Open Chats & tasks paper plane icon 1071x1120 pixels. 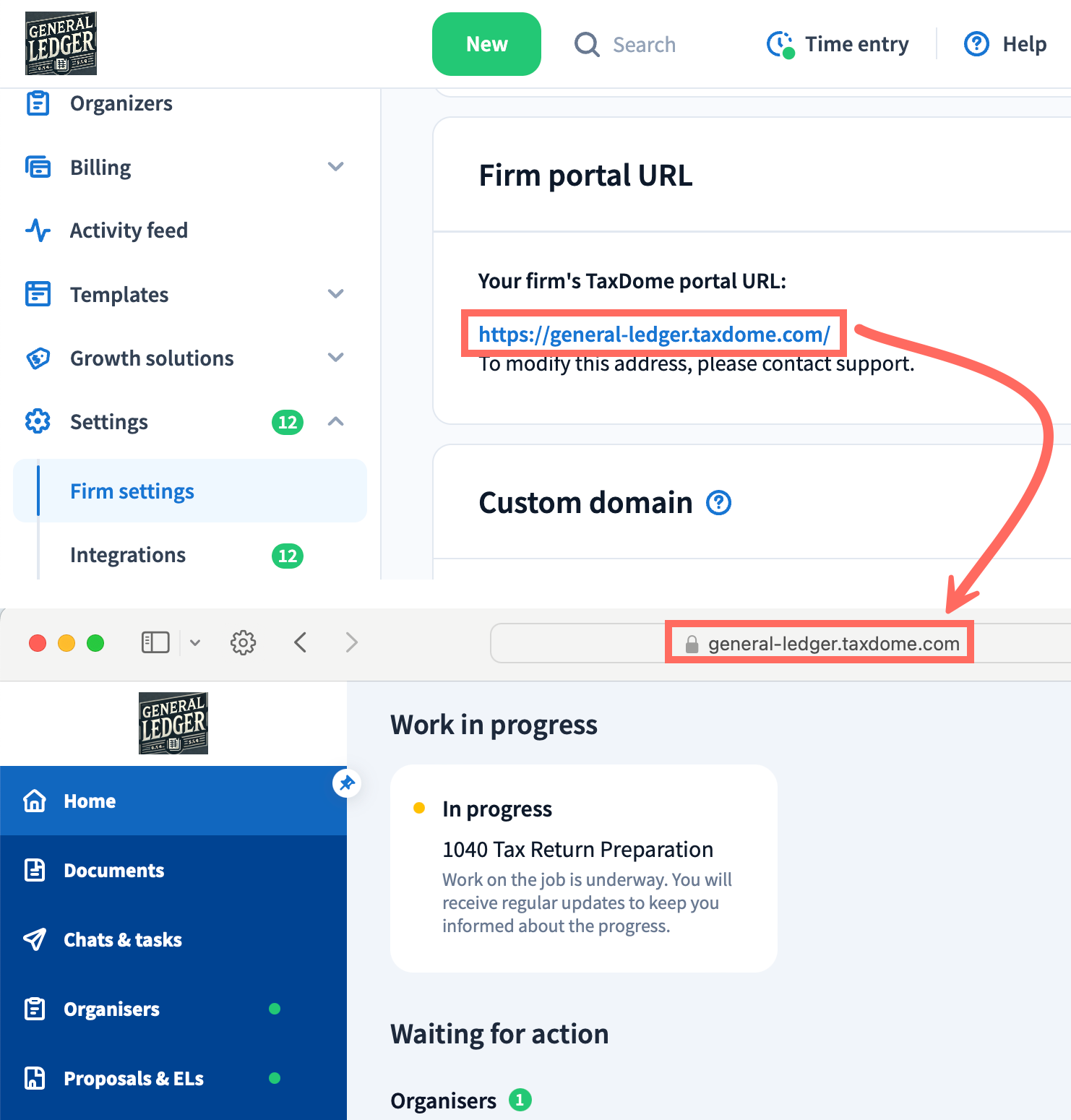[35, 939]
